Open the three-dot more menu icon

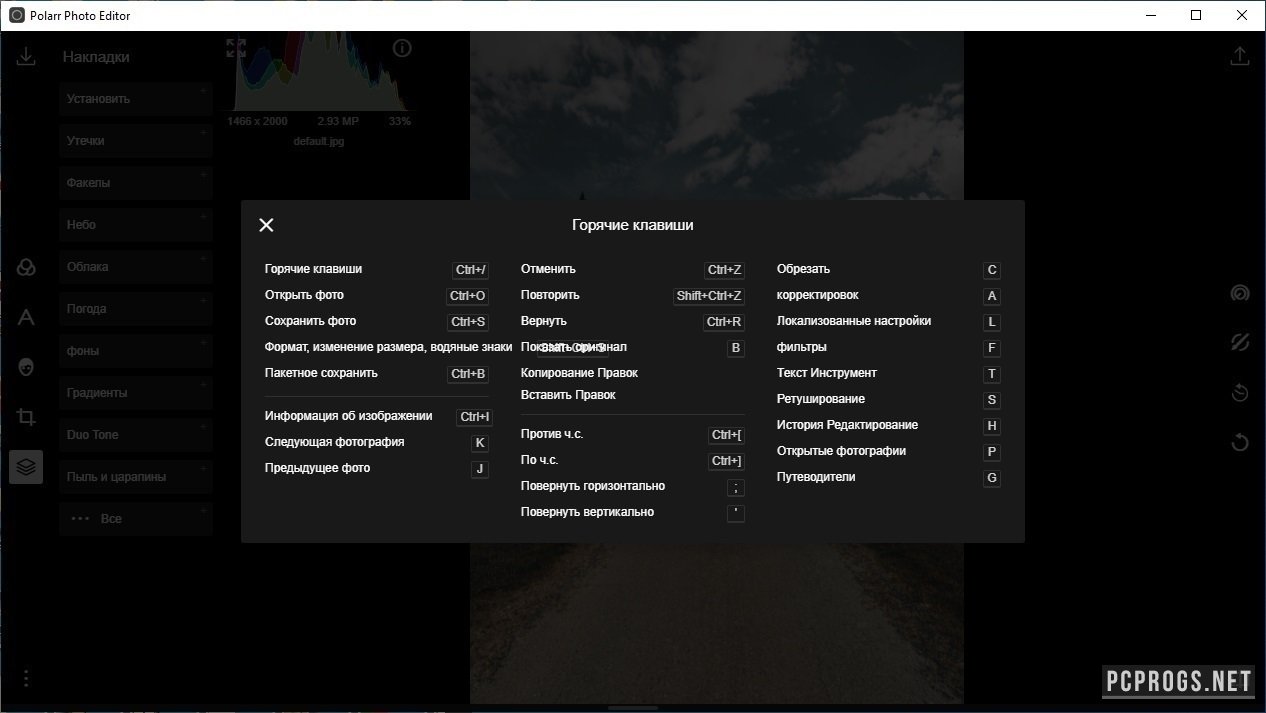click(26, 679)
